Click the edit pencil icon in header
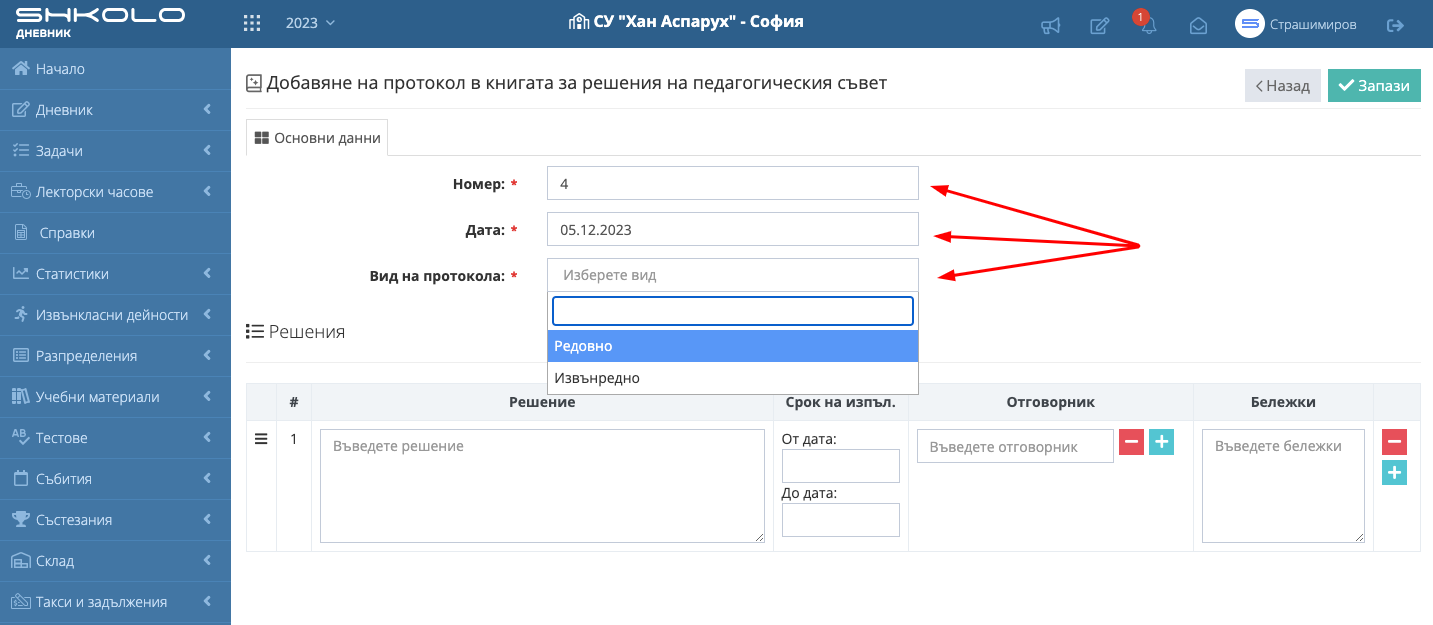The width and height of the screenshot is (1433, 625). [1099, 26]
